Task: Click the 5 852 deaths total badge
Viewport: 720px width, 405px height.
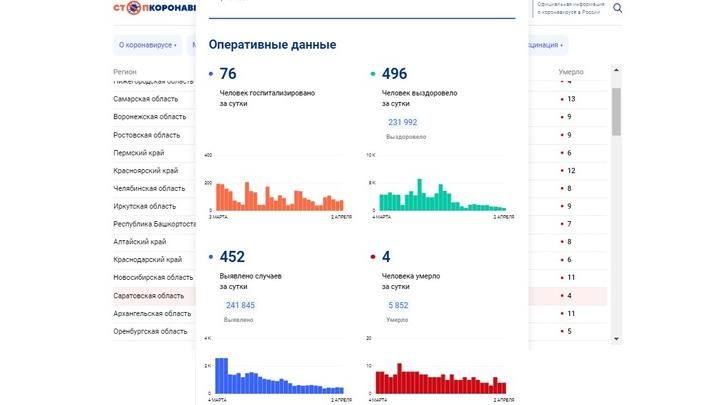Action: (x=397, y=305)
